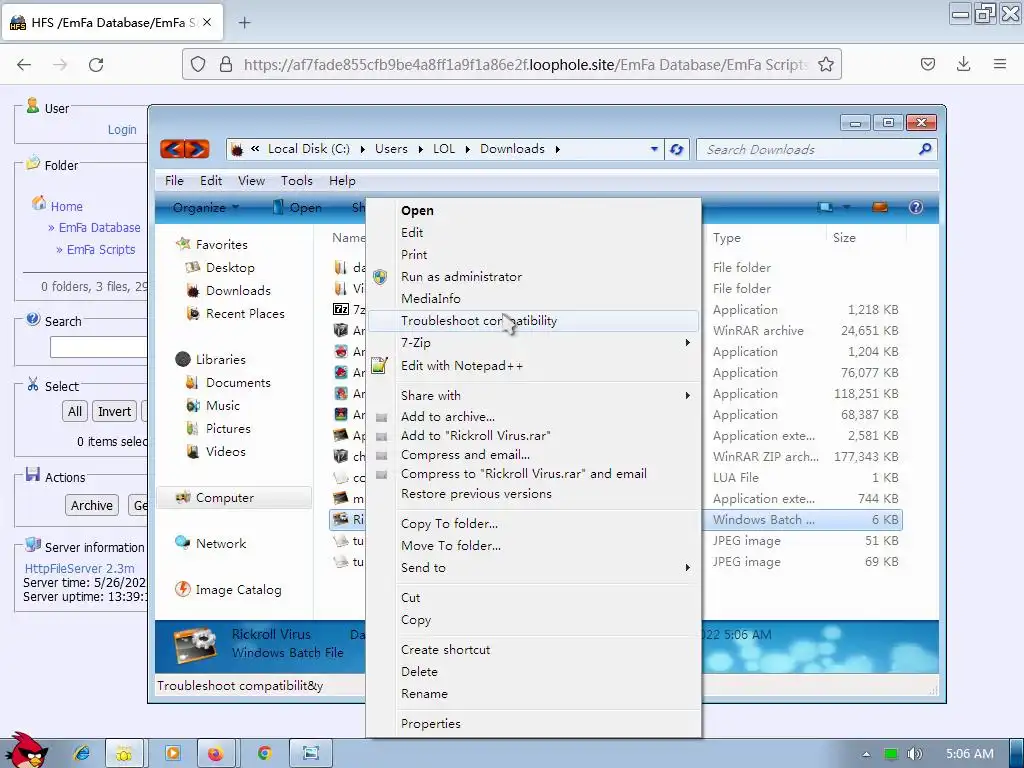Viewport: 1024px width, 768px height.
Task: Select the 7z file icon in list
Action: [341, 310]
